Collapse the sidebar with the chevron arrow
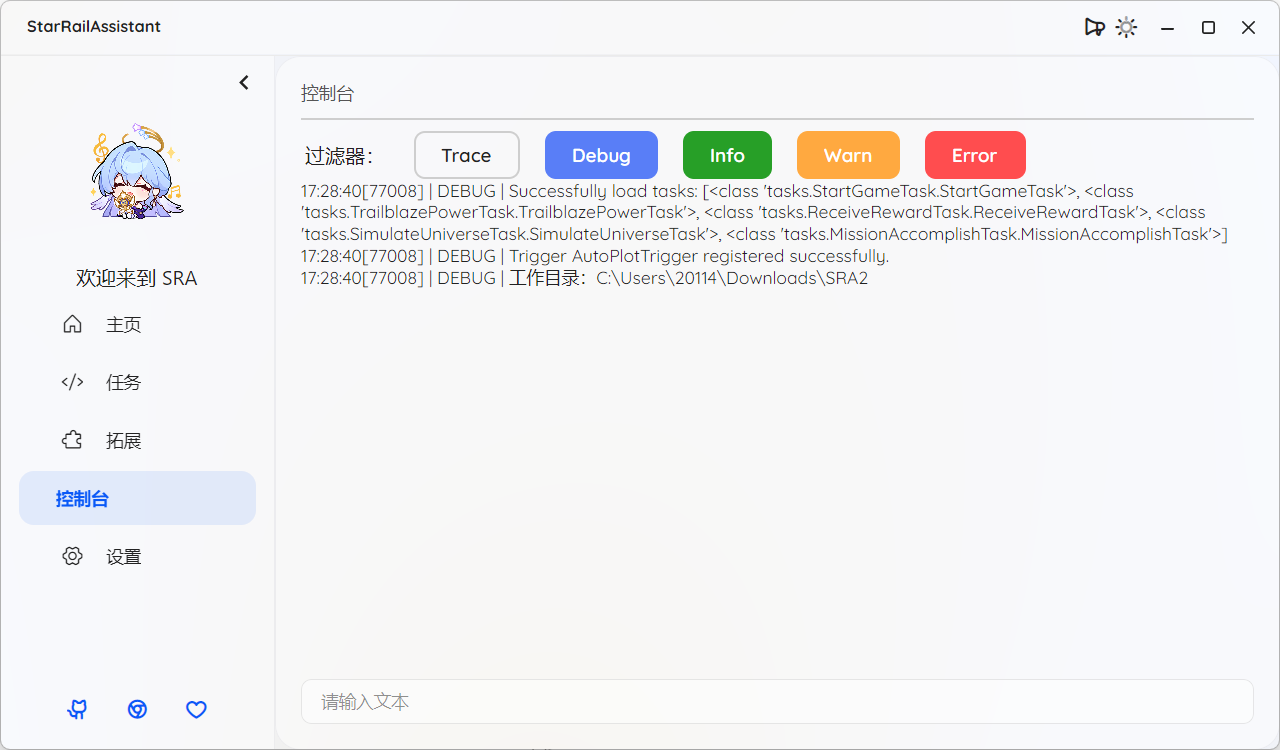Image resolution: width=1280 pixels, height=750 pixels. 244,83
